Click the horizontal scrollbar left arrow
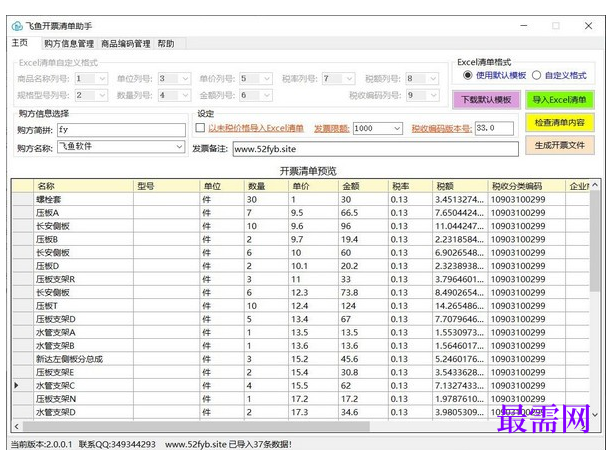This screenshot has width=609, height=450. tap(17, 426)
